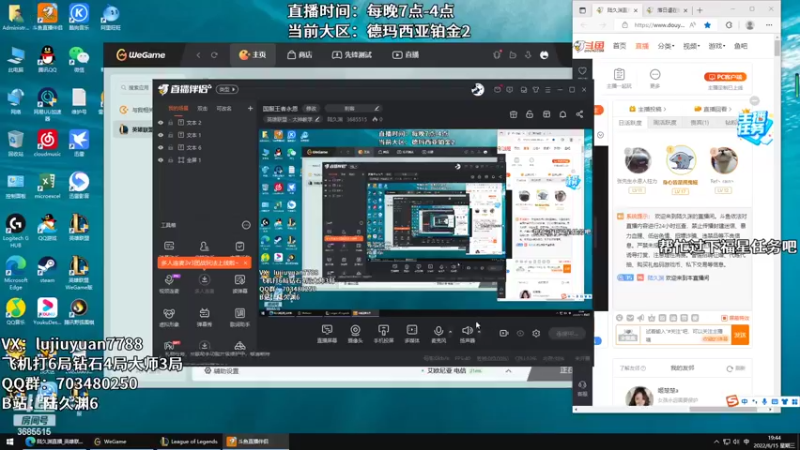Screen dimensions: 800x450
Task: Click WeGame back arrow
Action: click(198, 55)
